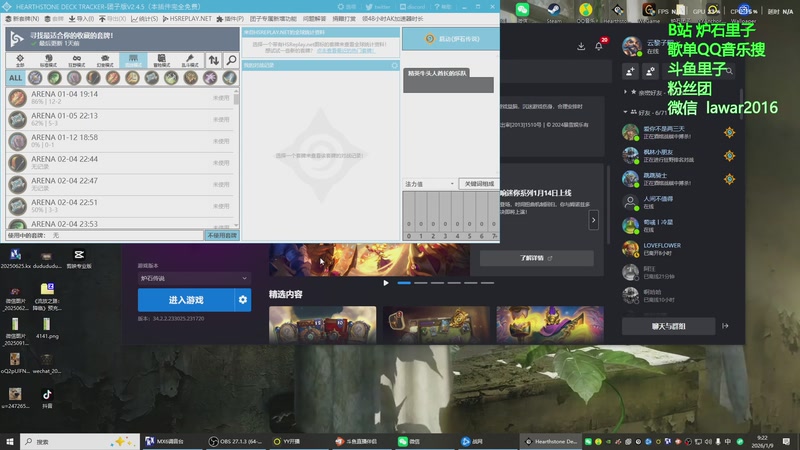Viewport: 800px width, 450px height.
Task: Select deck ARENA 01-04 19:14
Action: pyautogui.click(x=119, y=97)
